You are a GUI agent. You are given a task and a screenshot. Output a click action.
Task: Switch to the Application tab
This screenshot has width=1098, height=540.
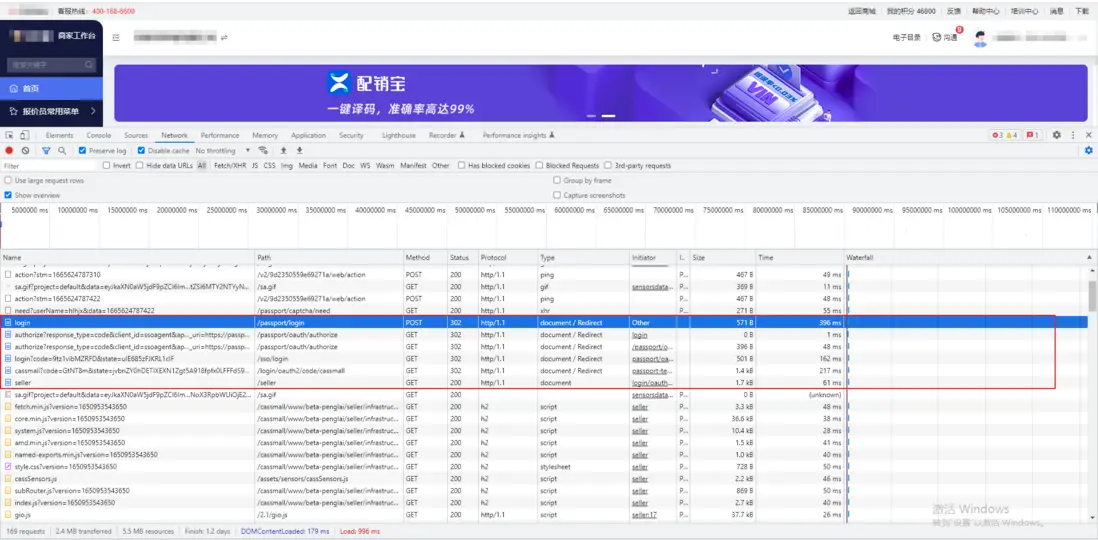308,135
